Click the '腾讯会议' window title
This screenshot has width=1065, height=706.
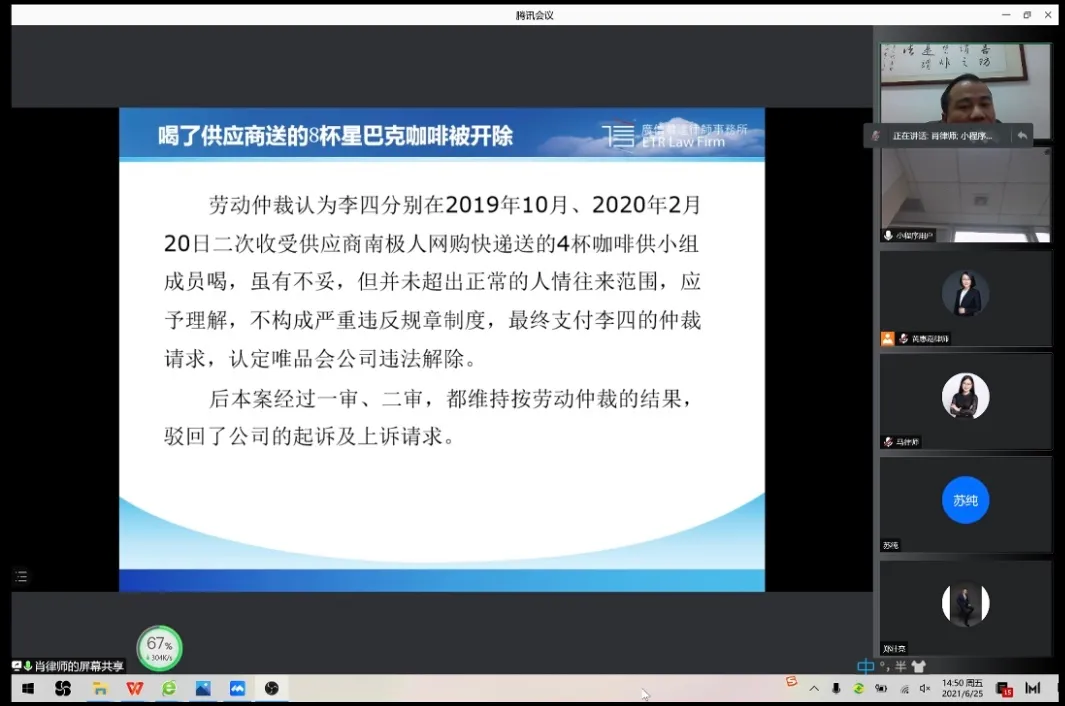[535, 15]
